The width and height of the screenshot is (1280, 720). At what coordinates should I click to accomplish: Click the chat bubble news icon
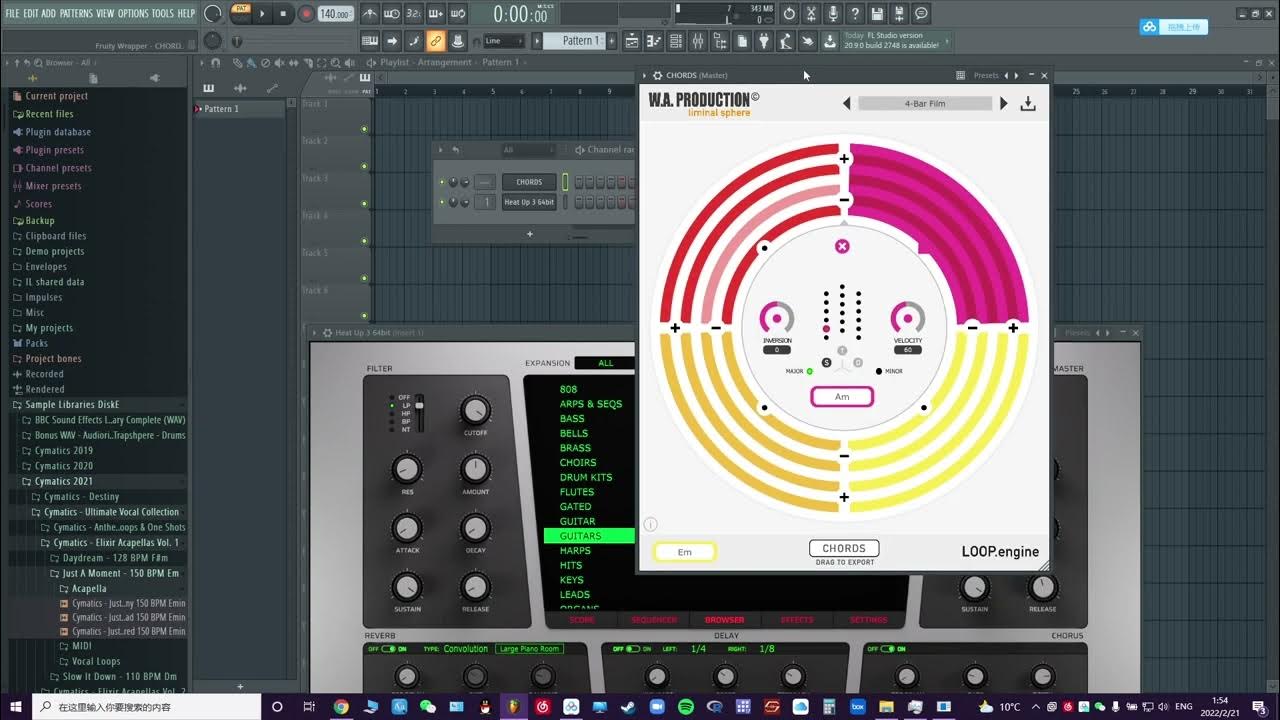tap(921, 14)
